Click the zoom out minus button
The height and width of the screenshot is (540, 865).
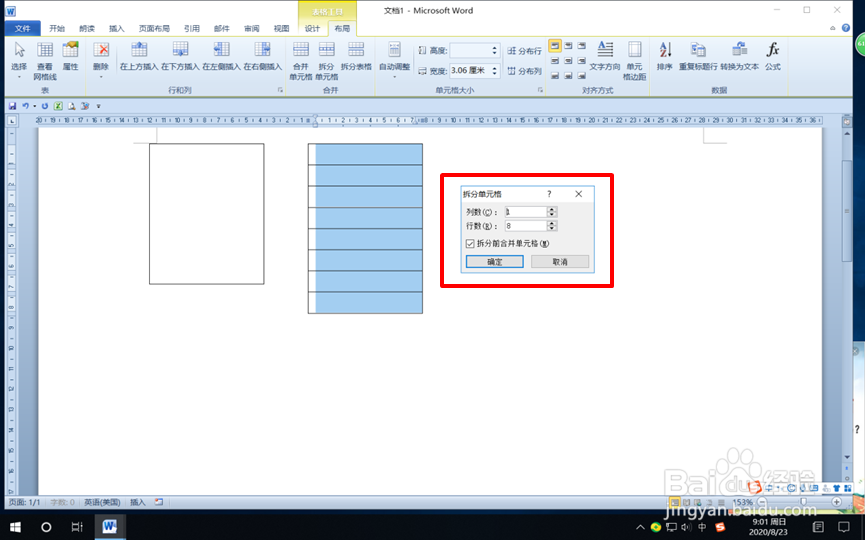(762, 502)
